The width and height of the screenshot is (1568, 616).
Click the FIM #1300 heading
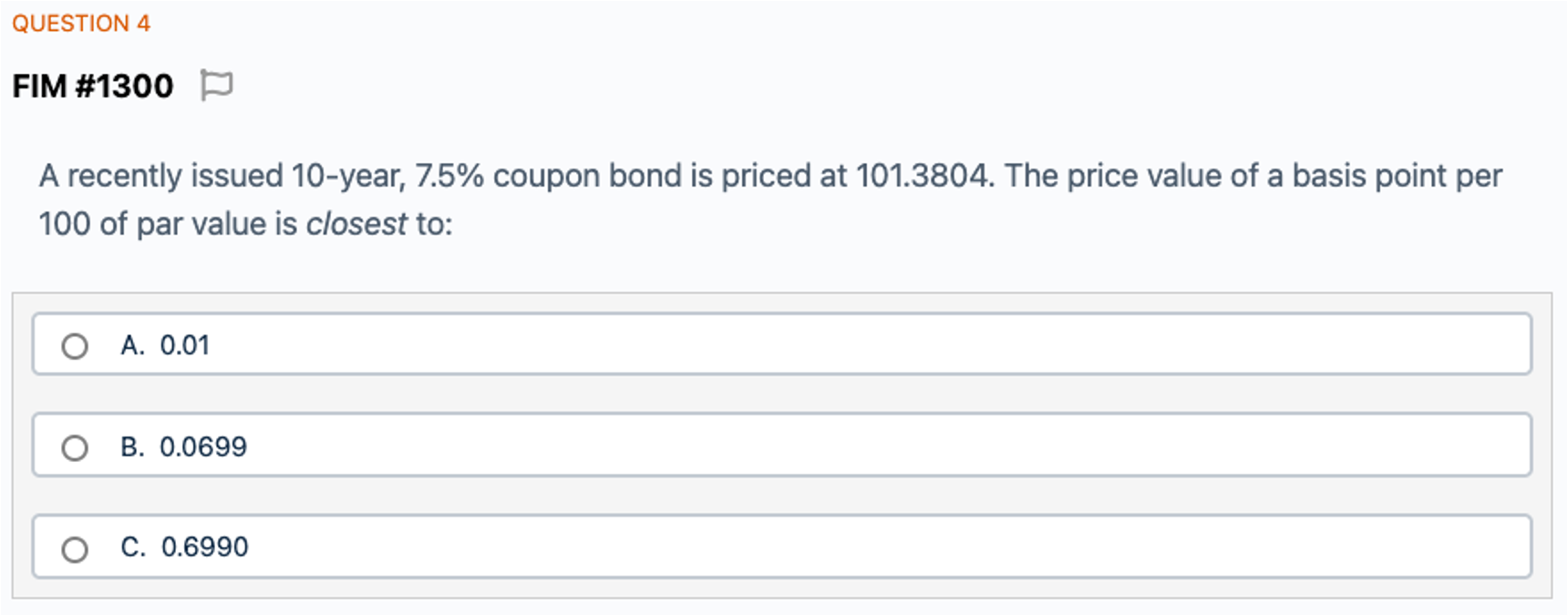coord(93,86)
